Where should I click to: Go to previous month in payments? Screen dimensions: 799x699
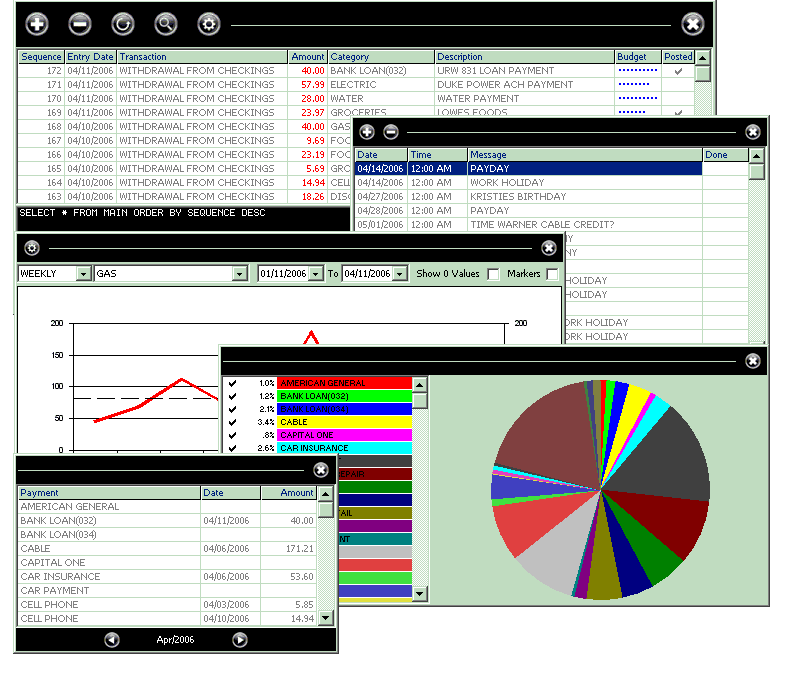(112, 639)
